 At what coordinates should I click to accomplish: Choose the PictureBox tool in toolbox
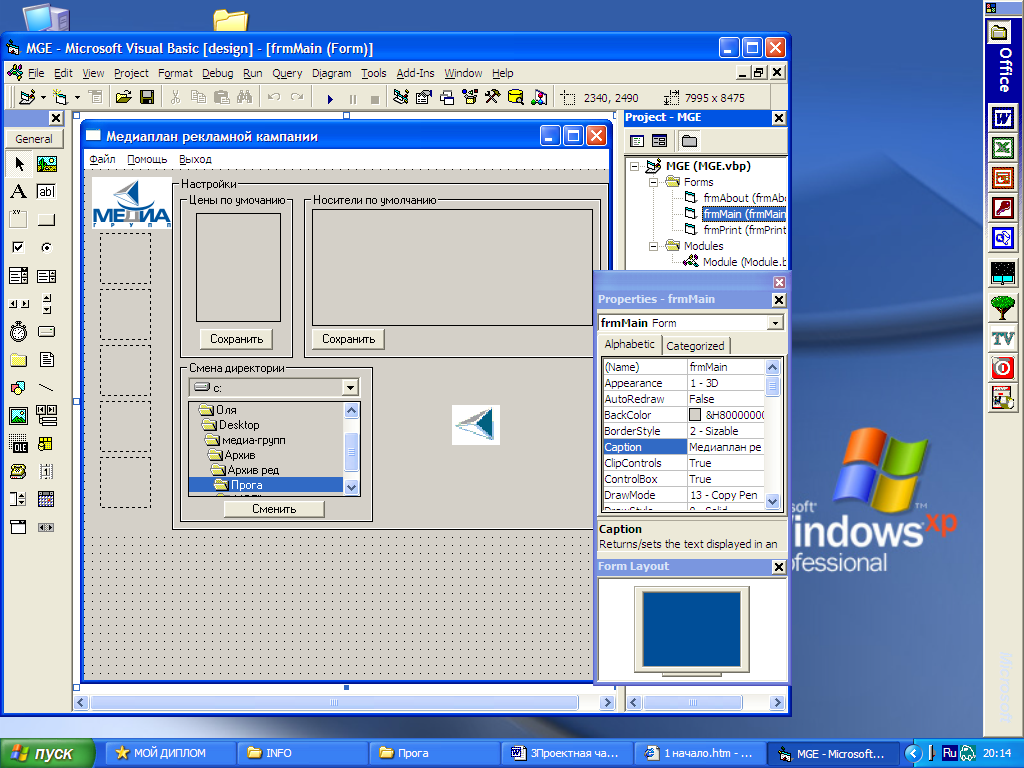[x=46, y=164]
